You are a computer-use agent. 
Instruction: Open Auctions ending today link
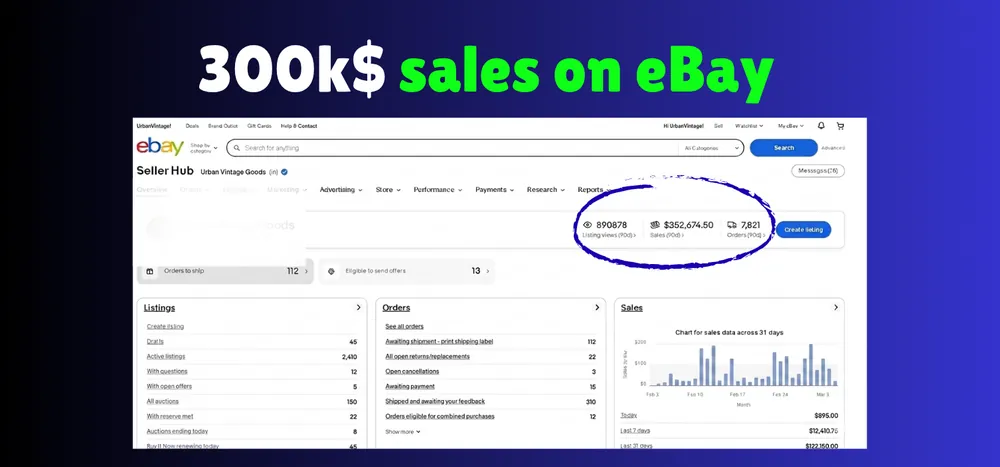pyautogui.click(x=177, y=431)
